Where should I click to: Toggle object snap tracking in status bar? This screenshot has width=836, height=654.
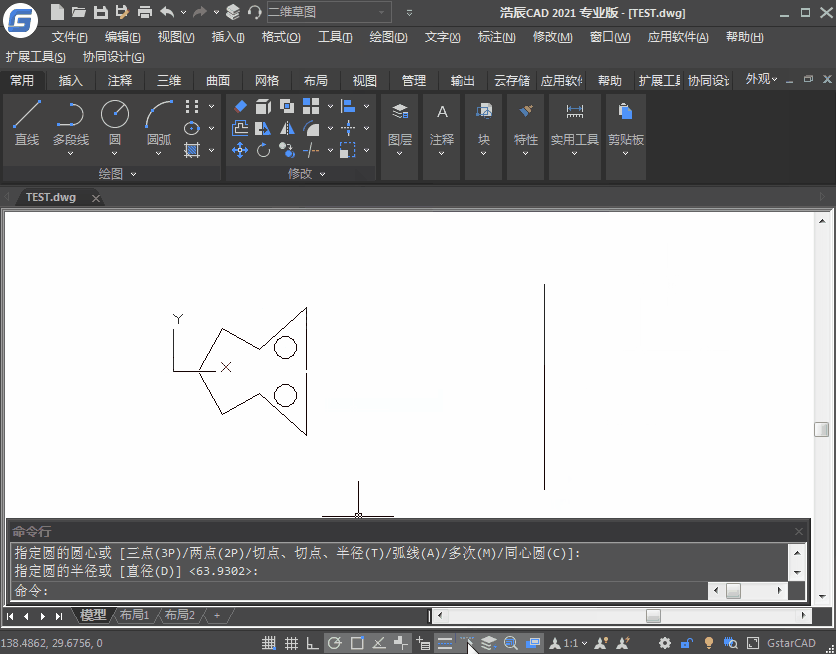[379, 643]
